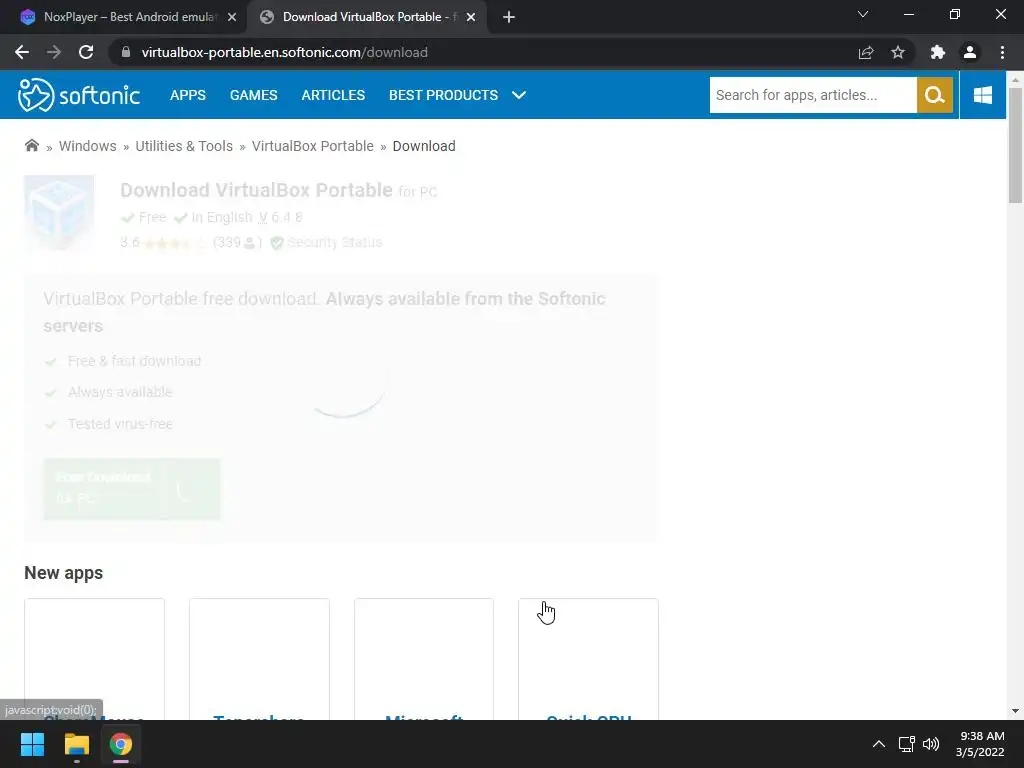
Task: Expand the Best Products dropdown chevron
Action: tap(519, 95)
